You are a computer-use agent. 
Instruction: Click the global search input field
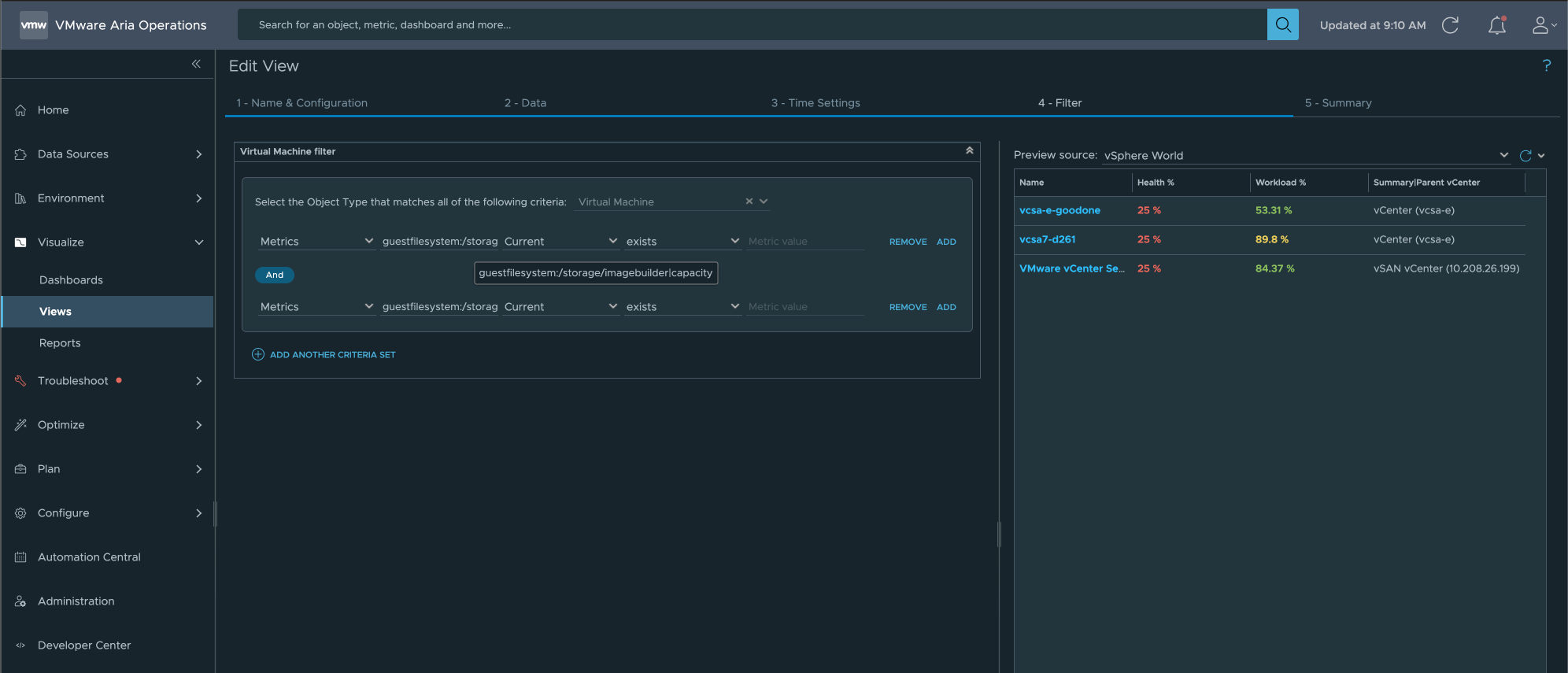(x=752, y=25)
